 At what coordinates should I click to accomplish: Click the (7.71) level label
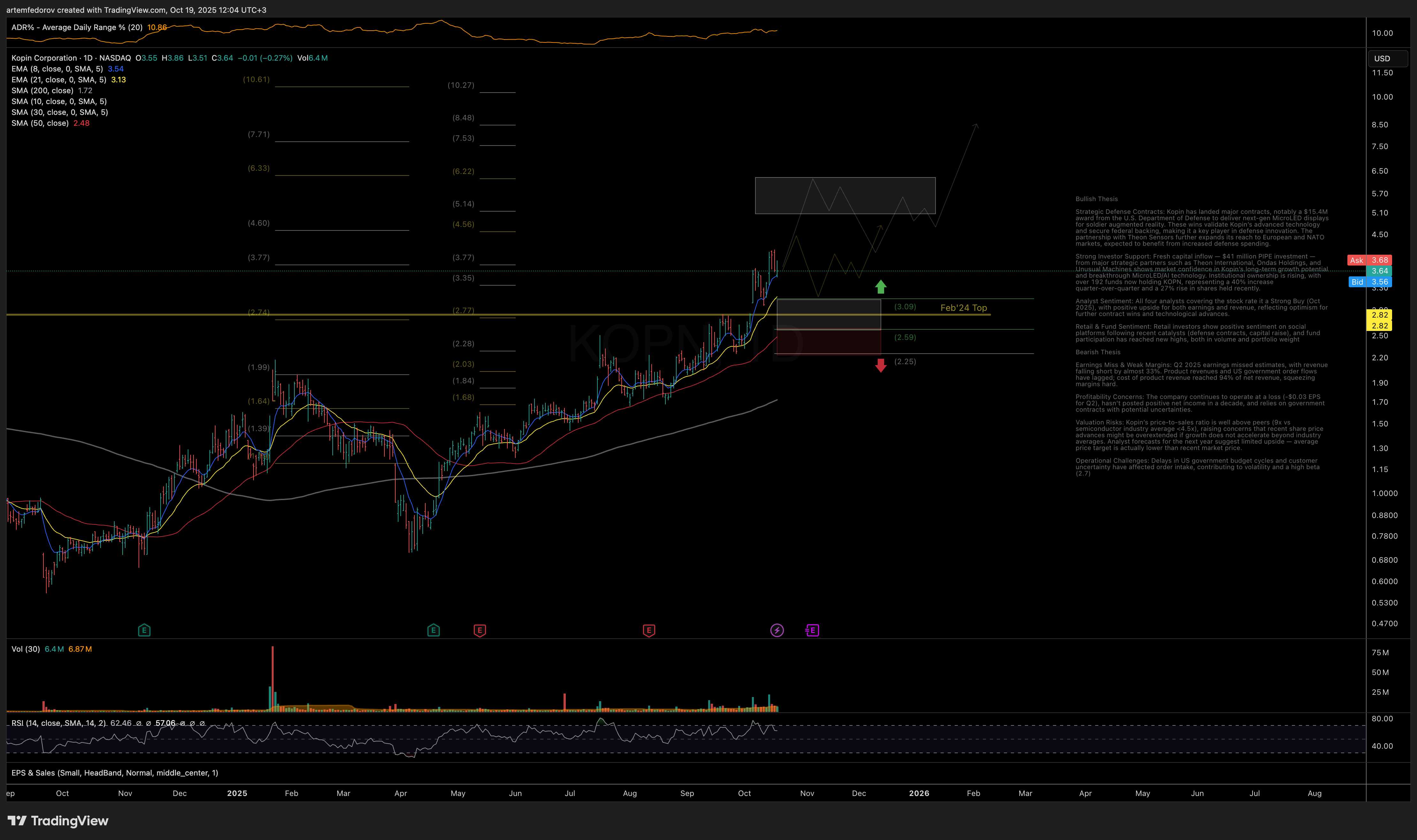259,134
